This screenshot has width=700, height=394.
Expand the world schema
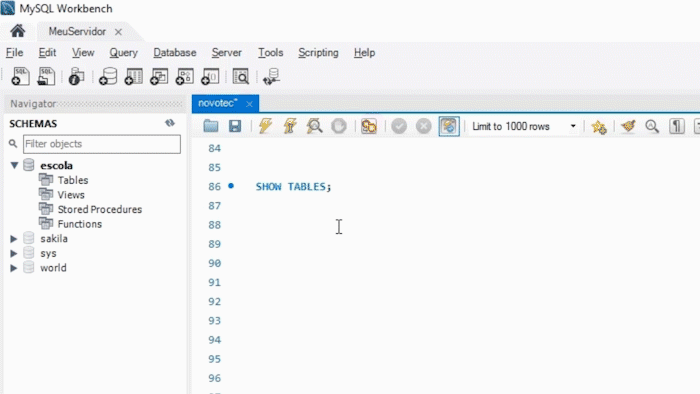[x=14, y=268]
